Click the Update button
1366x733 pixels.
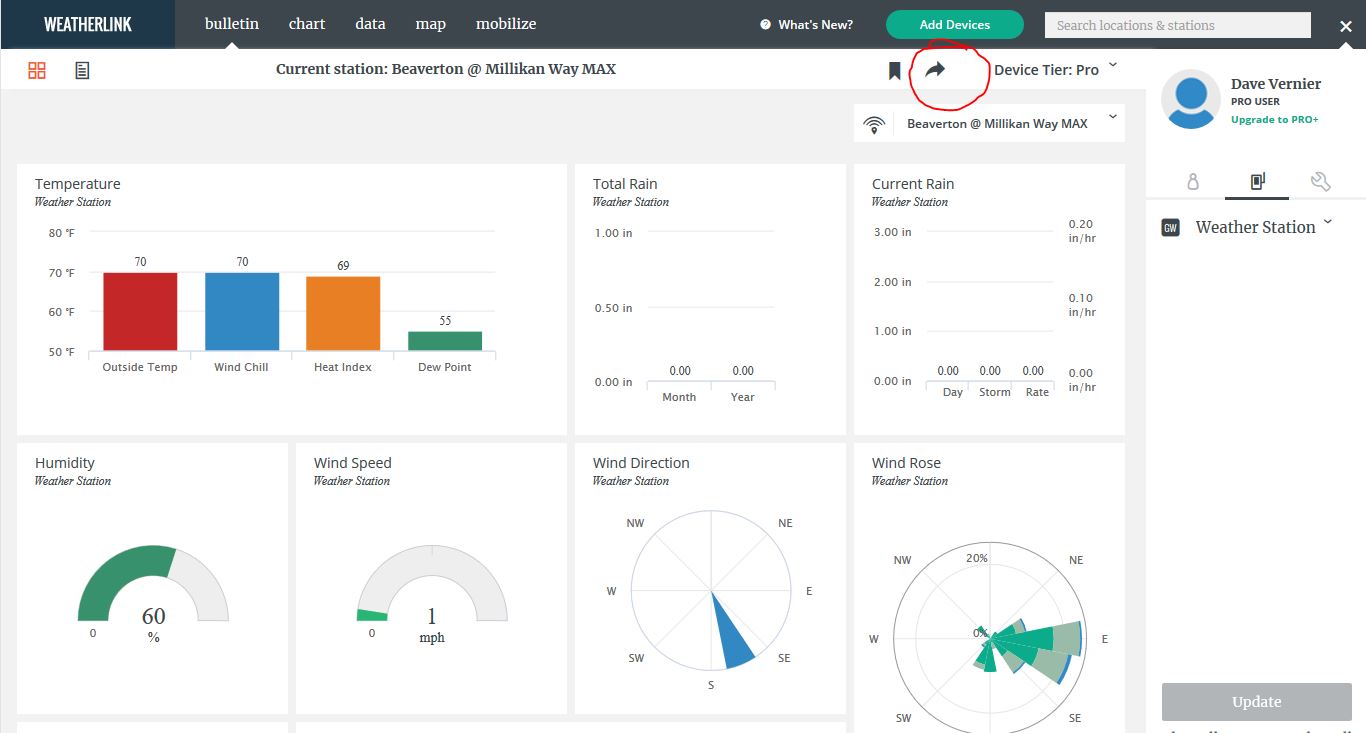(x=1257, y=702)
